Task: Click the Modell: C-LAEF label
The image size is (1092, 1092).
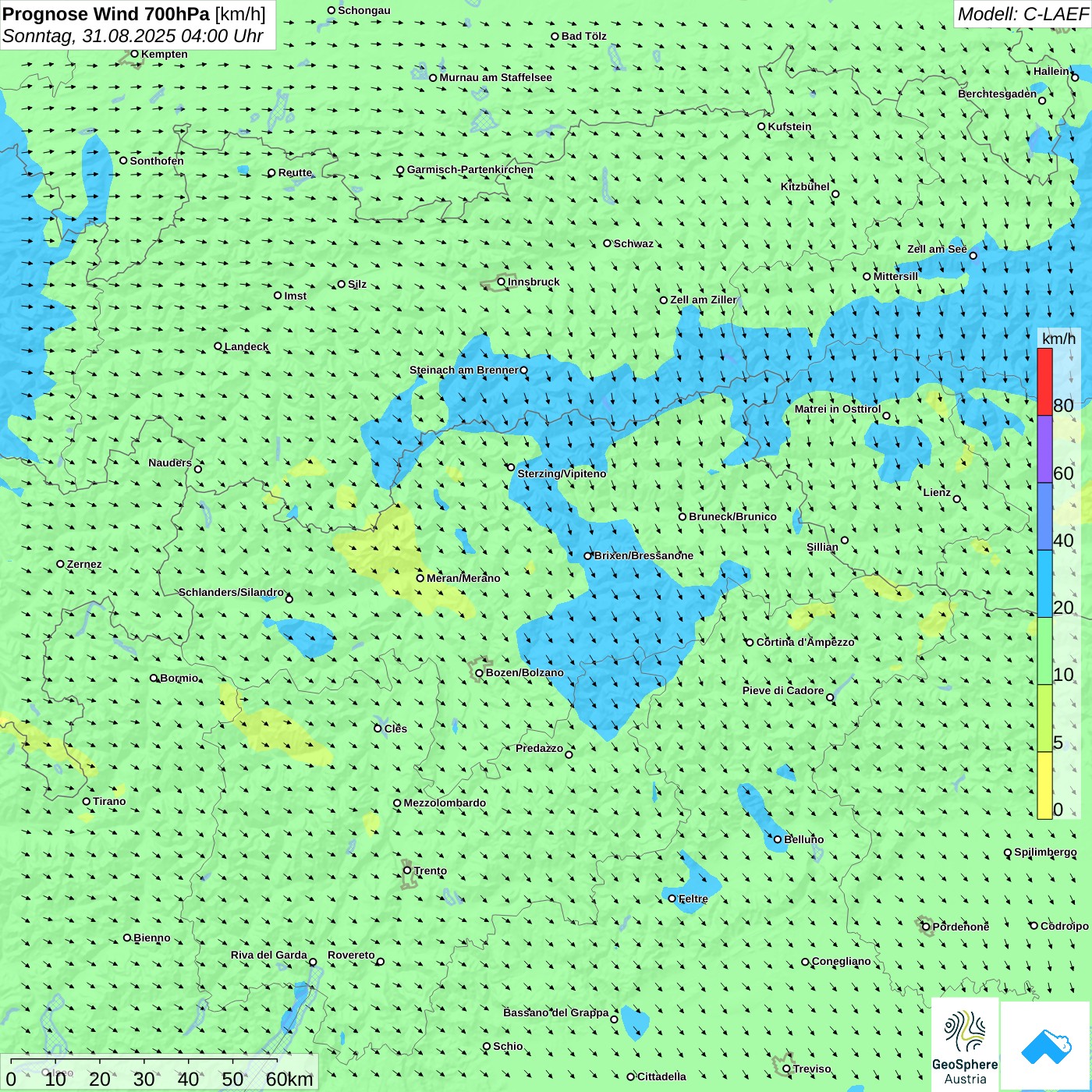Action: click(x=1023, y=14)
